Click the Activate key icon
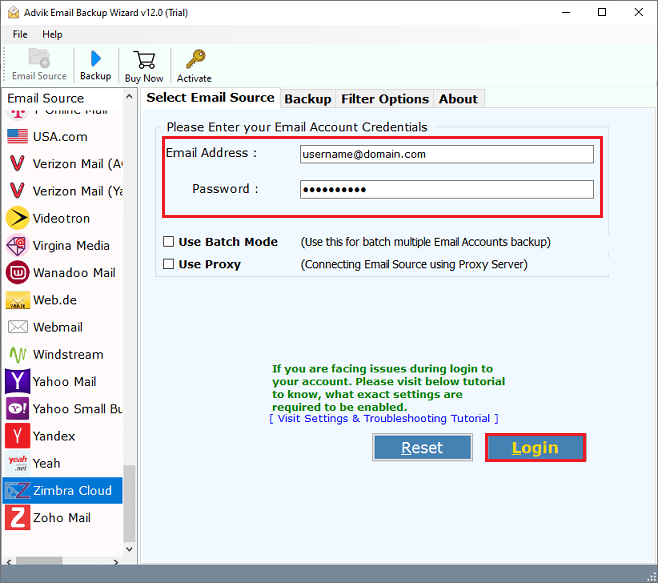The image size is (658, 583). pyautogui.click(x=195, y=59)
